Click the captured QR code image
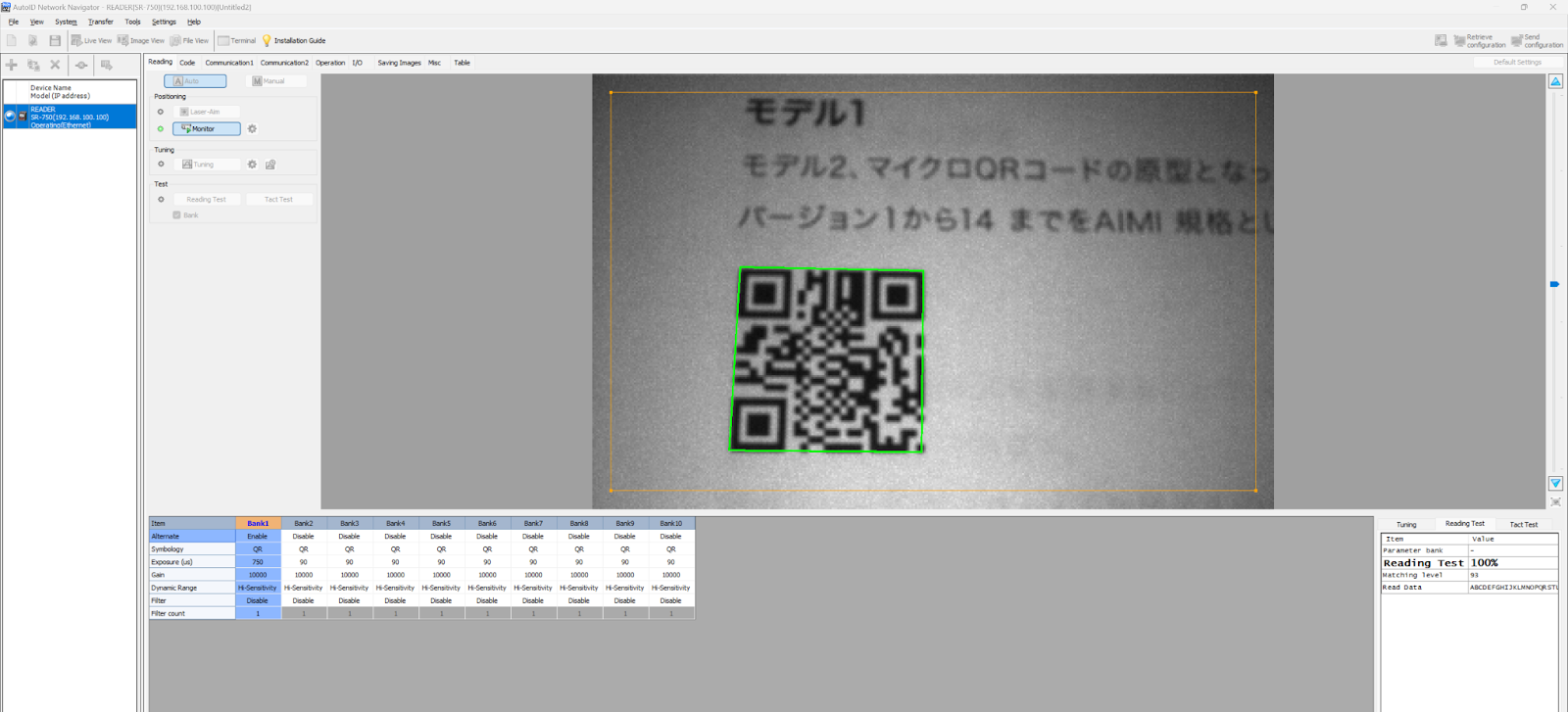 click(827, 360)
